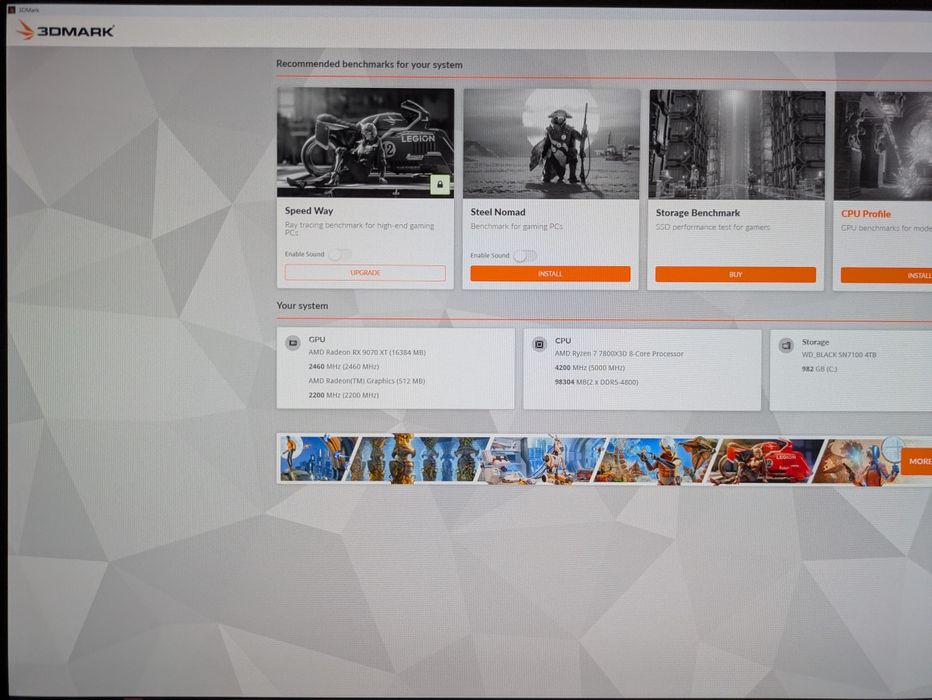Click '982 GB (C:)' storage text
Viewport: 932px width, 700px height.
819,369
